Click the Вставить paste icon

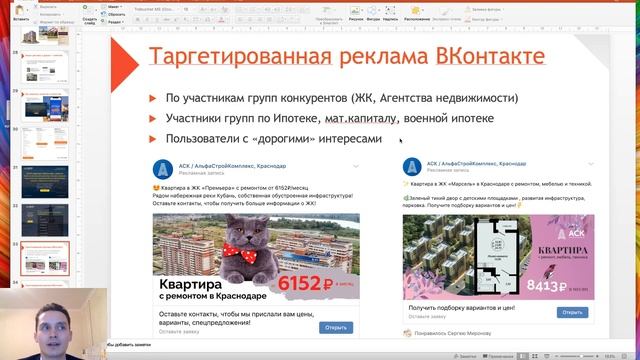tap(20, 11)
